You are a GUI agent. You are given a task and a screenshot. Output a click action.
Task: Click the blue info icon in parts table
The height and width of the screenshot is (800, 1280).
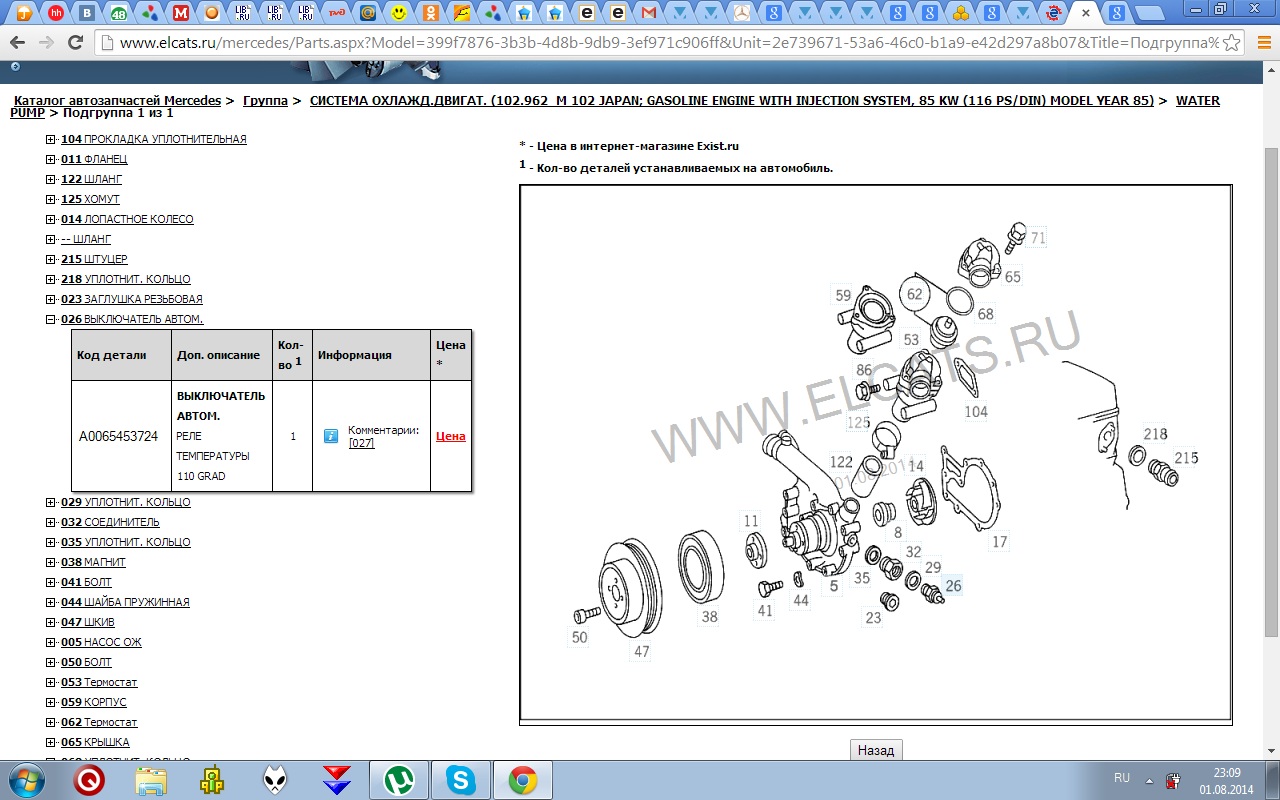pos(331,436)
